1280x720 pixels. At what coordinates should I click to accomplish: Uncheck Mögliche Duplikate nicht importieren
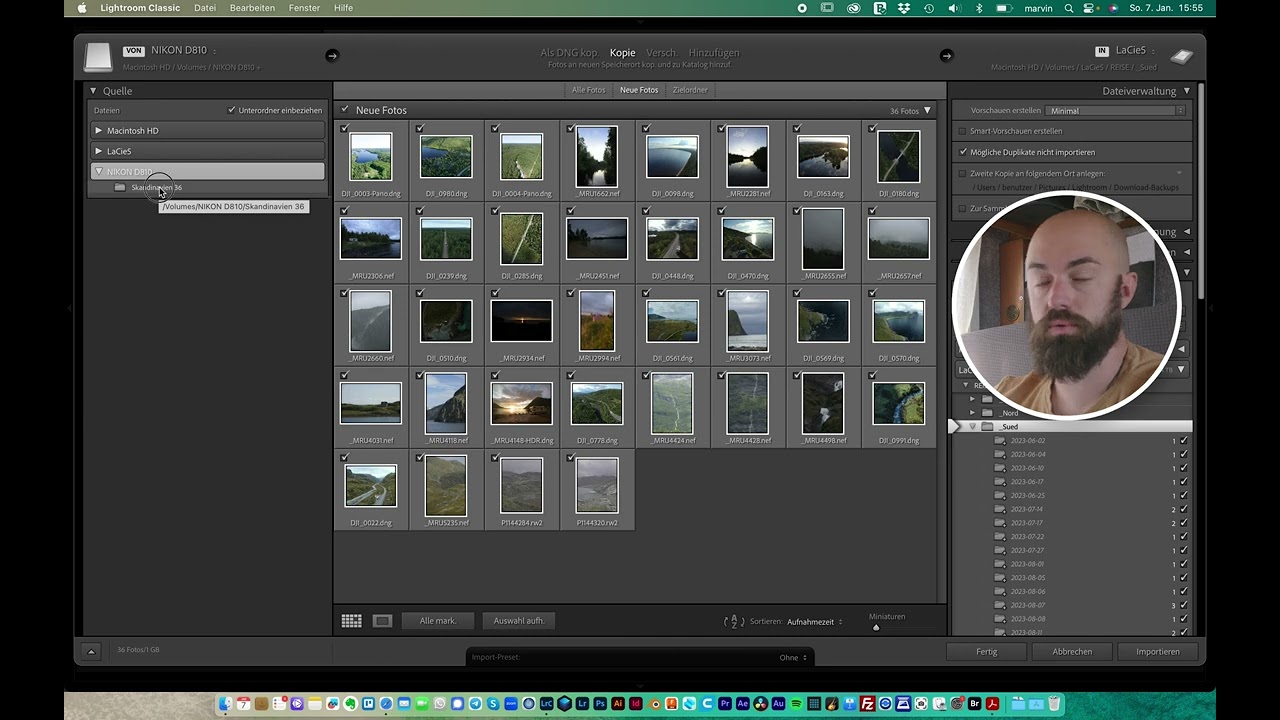(962, 152)
